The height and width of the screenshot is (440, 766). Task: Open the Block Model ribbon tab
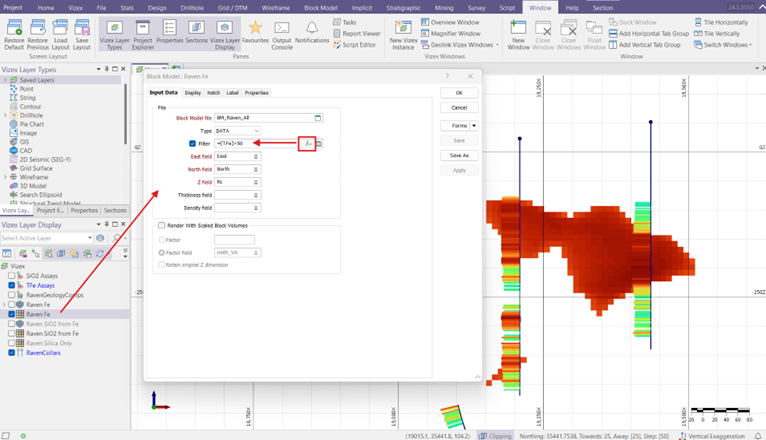(x=320, y=7)
